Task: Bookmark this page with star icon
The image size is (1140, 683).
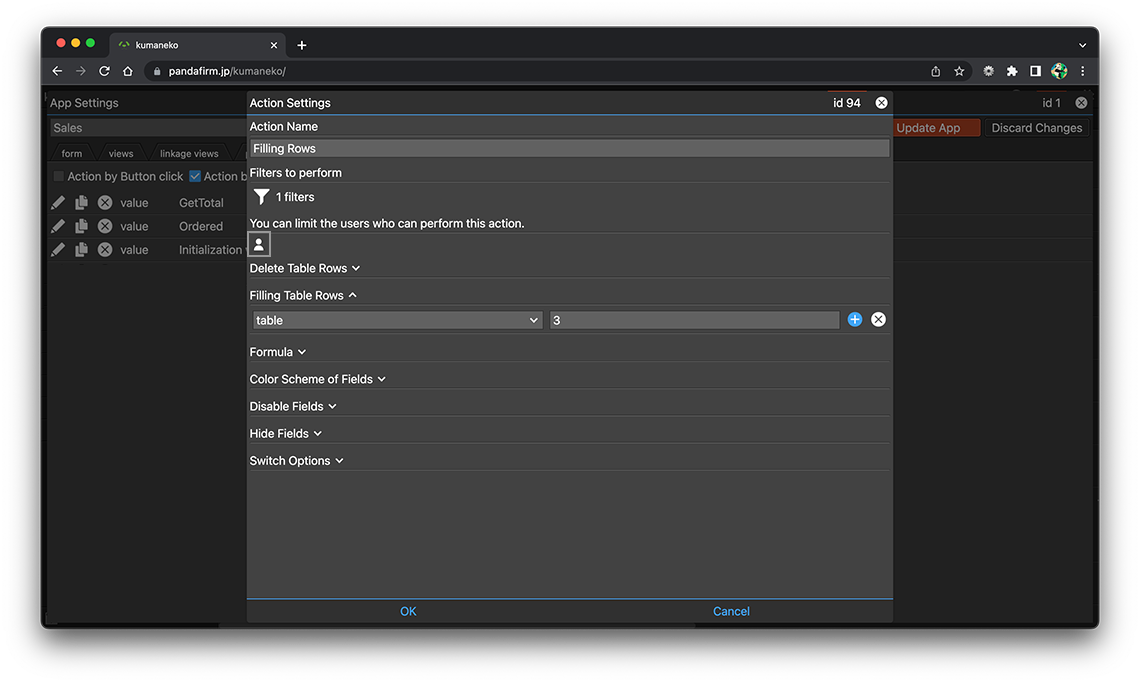Action: (x=959, y=71)
